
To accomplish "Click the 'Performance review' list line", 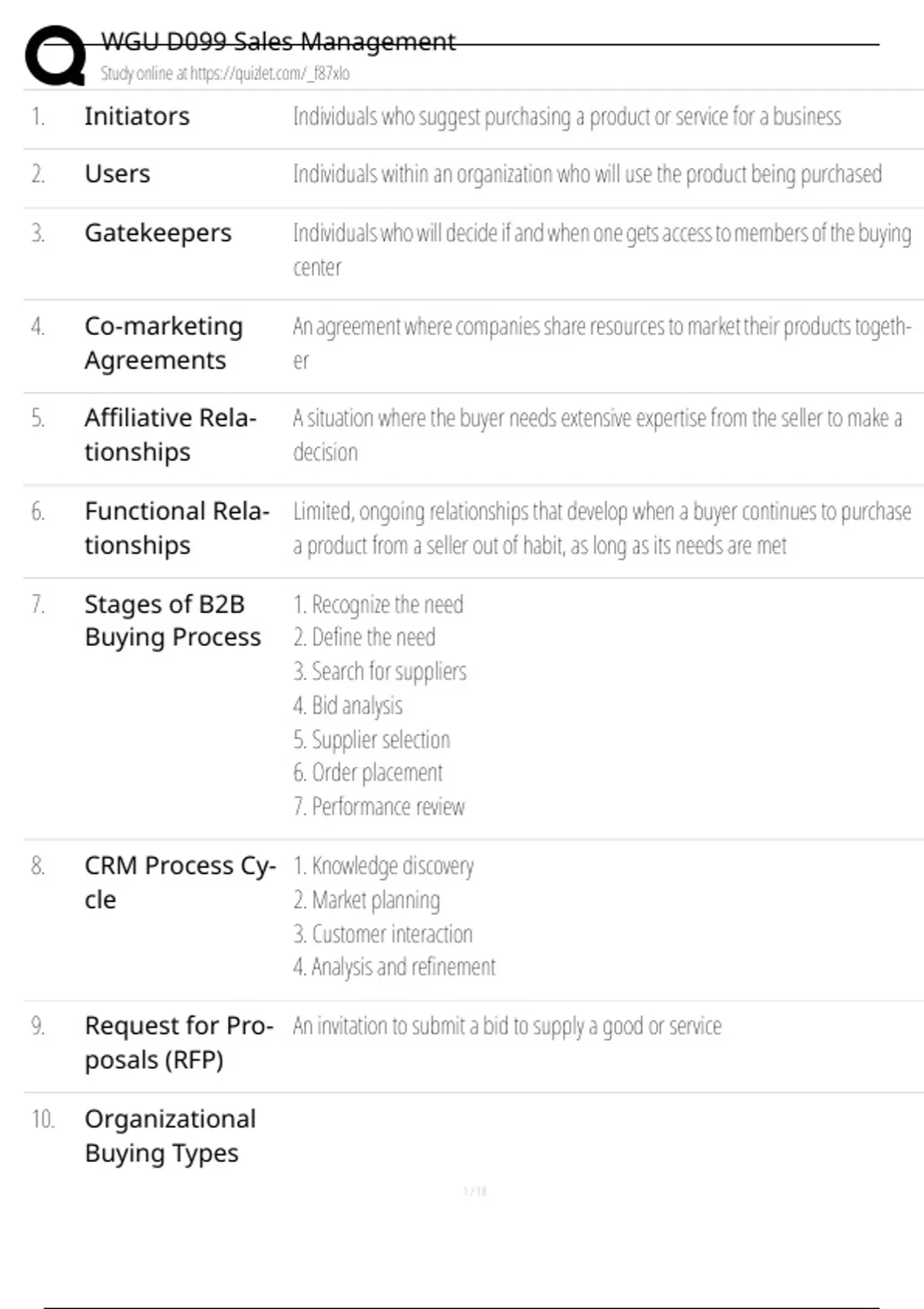I will [379, 807].
